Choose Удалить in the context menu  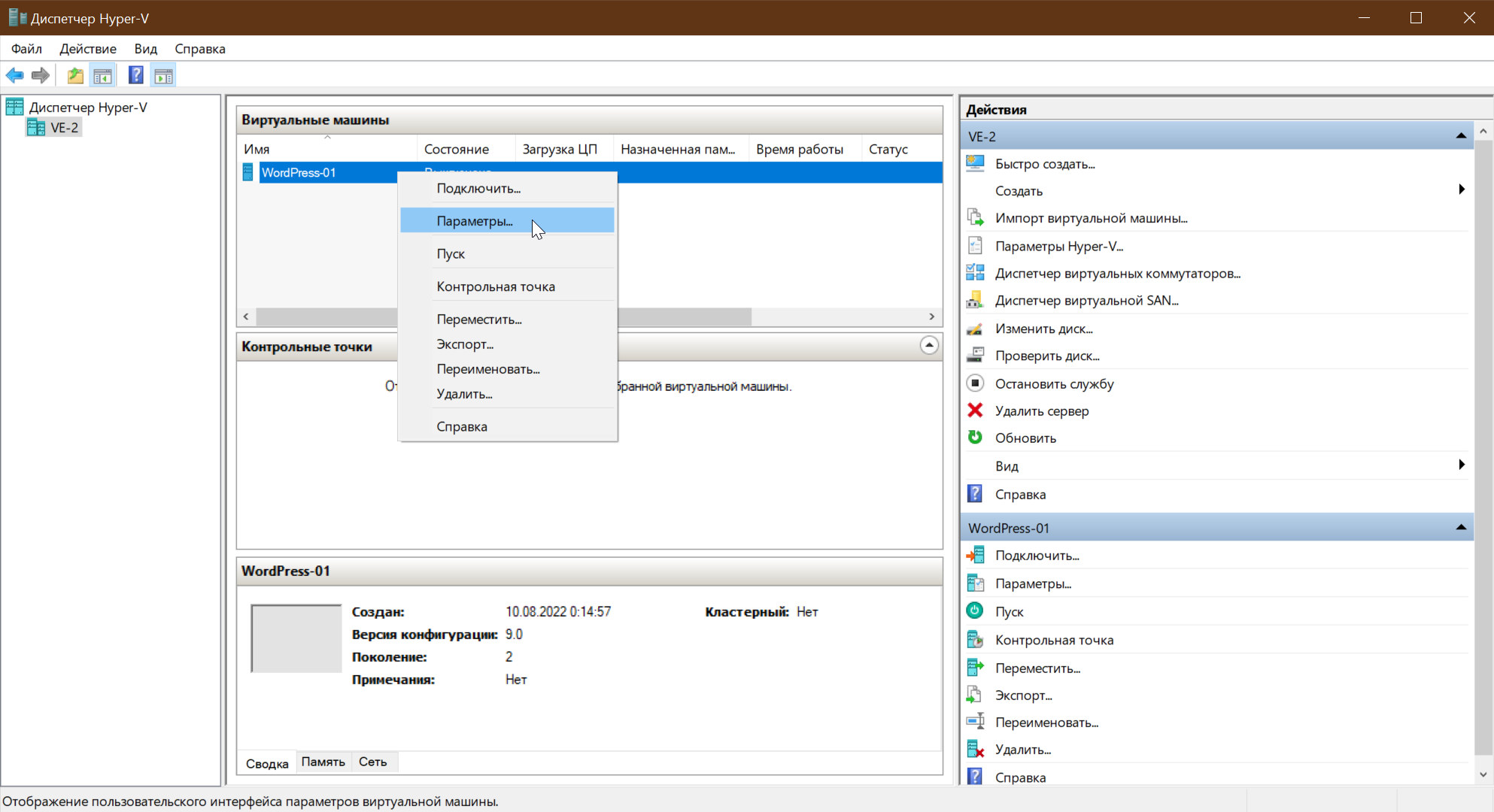click(x=508, y=394)
